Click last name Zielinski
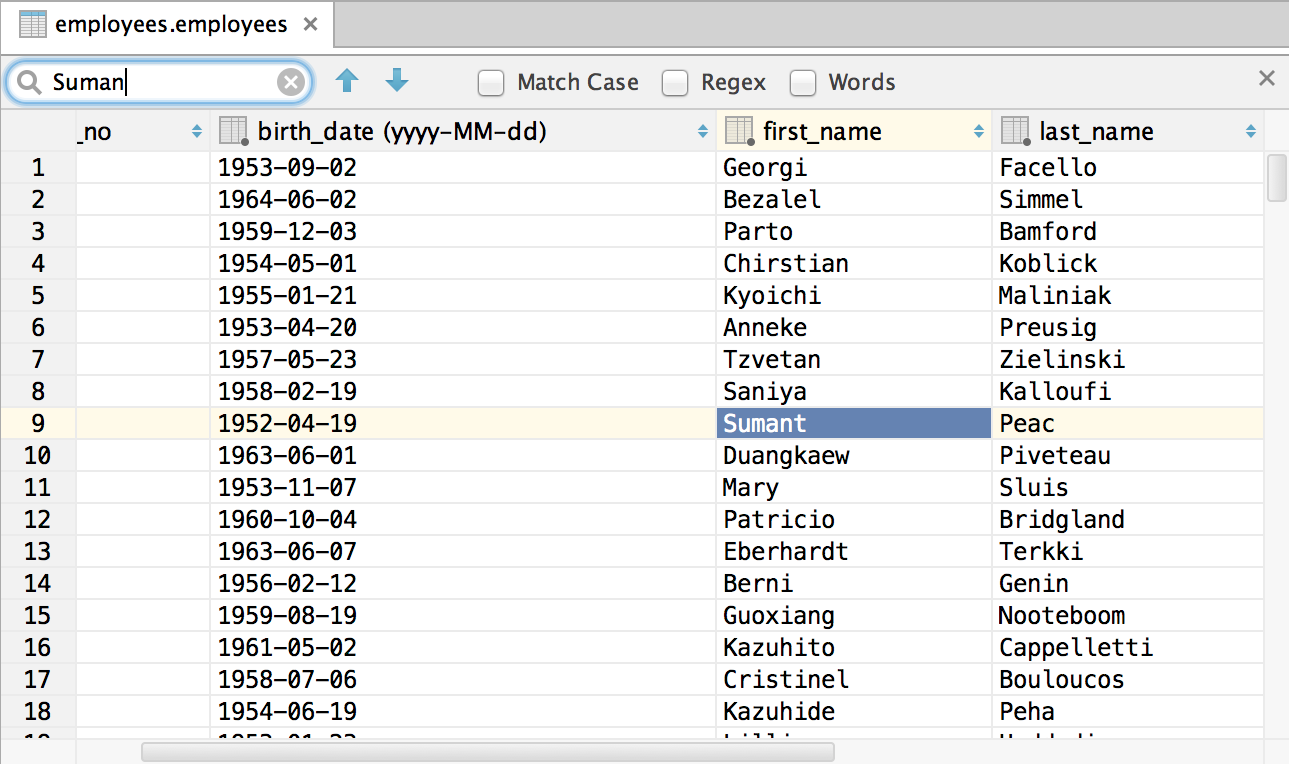The image size is (1289, 764). click(1062, 359)
